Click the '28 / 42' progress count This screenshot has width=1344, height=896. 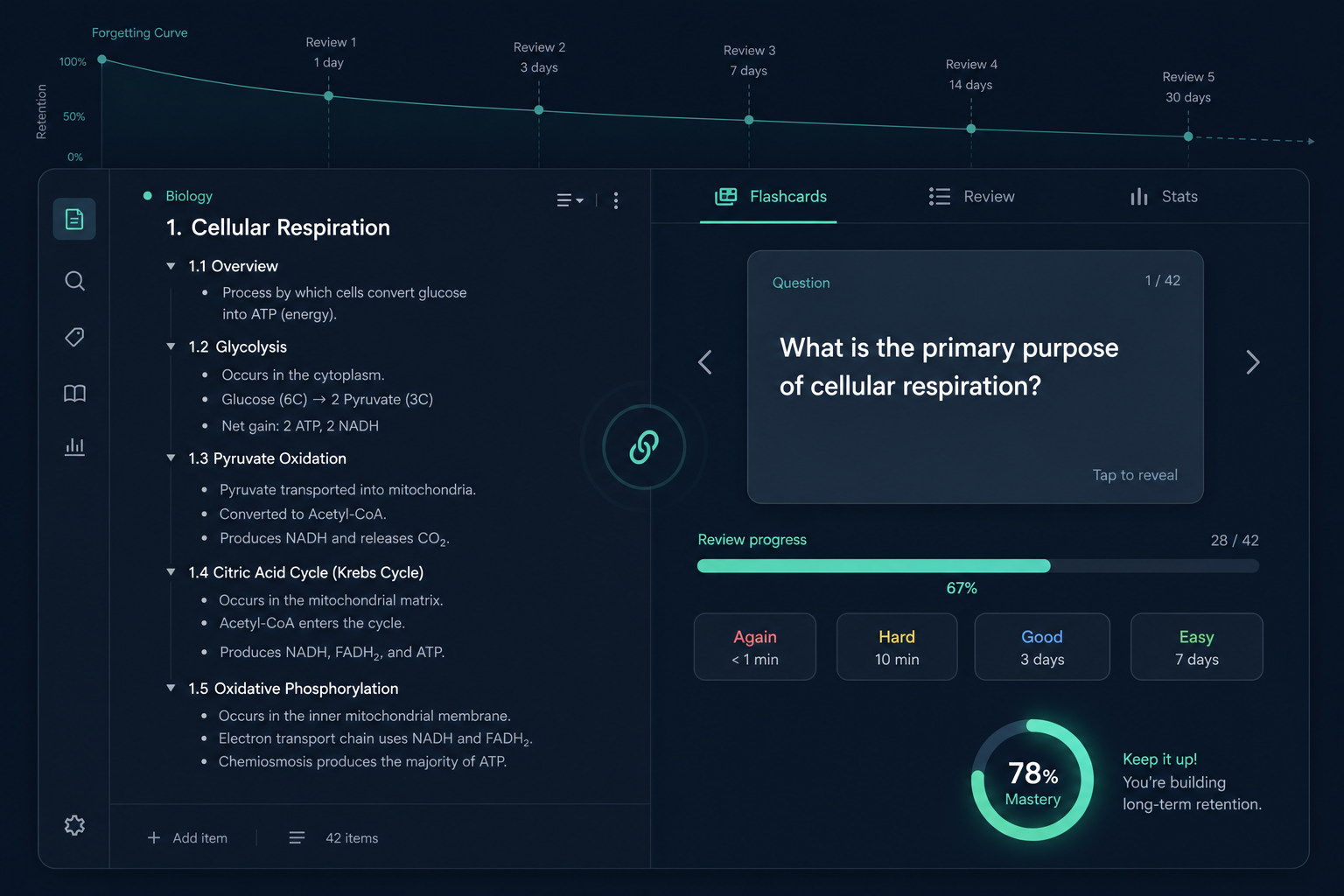(x=1235, y=541)
